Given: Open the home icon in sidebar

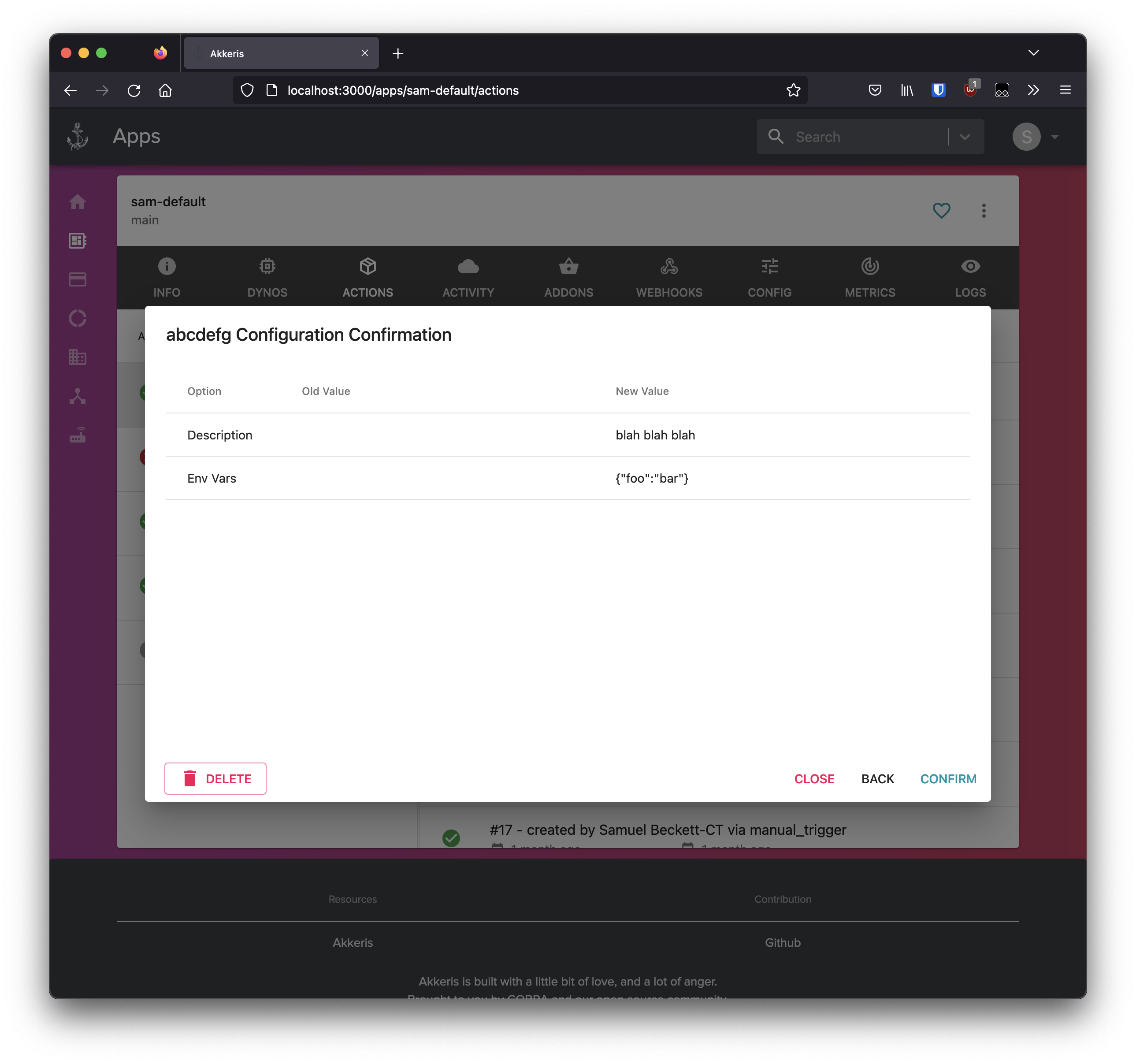Looking at the screenshot, I should (x=78, y=202).
